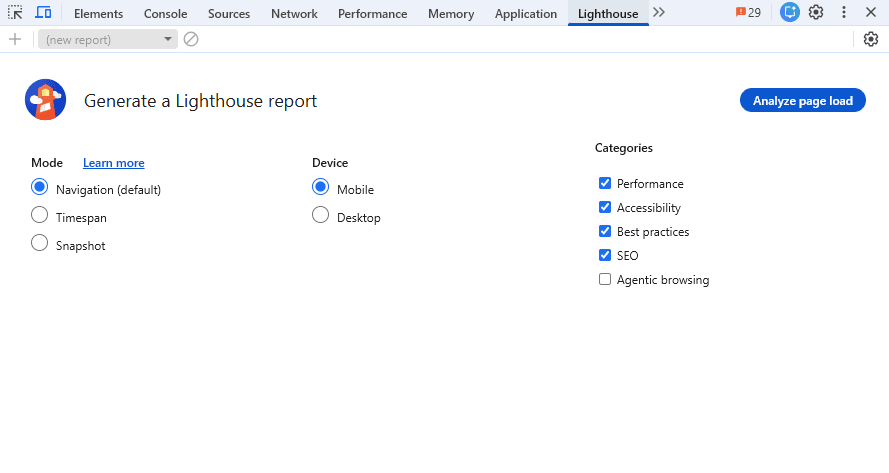Switch to the Elements tab
The width and height of the screenshot is (889, 473).
pyautogui.click(x=99, y=14)
